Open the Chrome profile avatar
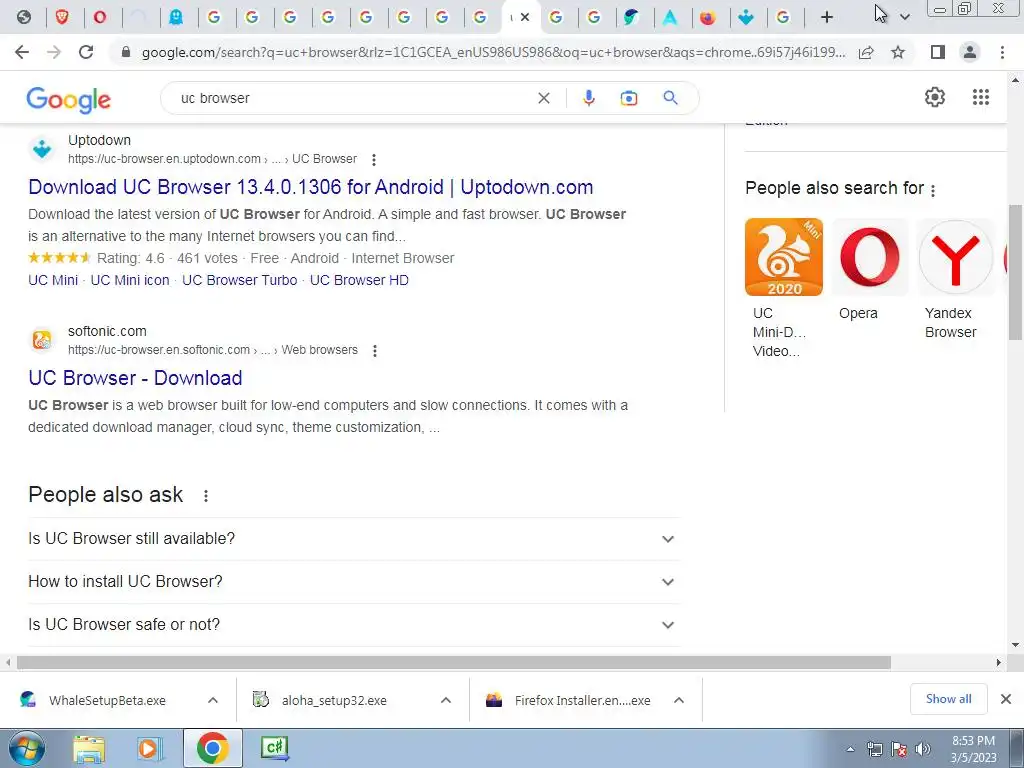The image size is (1024, 768). point(970,52)
